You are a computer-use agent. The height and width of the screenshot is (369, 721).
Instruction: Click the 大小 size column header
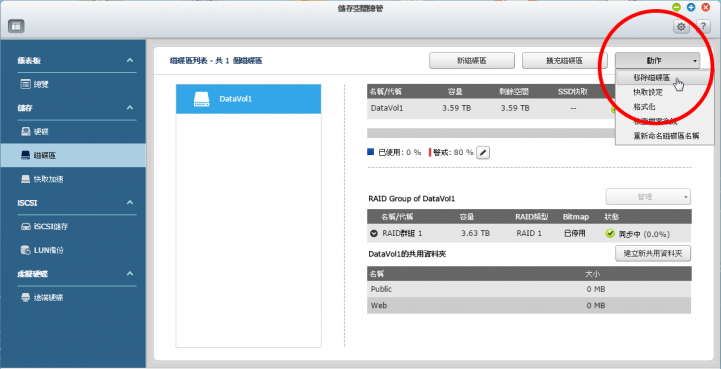[592, 274]
